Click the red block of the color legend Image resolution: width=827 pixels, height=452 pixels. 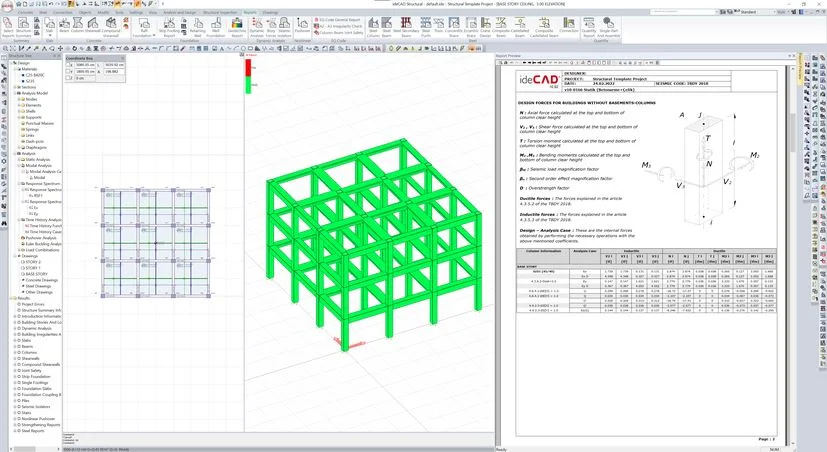click(248, 66)
